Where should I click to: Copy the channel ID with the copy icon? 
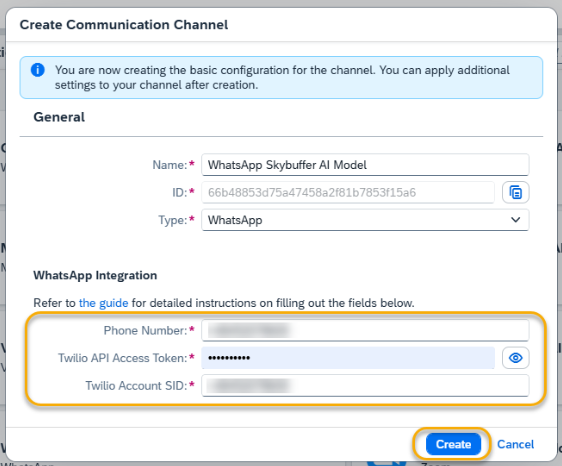[x=515, y=192]
